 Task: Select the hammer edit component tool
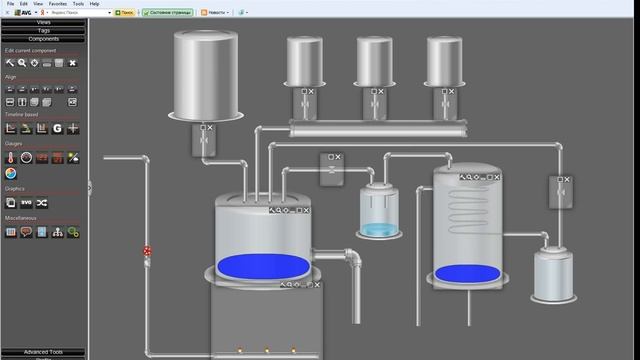pyautogui.click(x=10, y=63)
